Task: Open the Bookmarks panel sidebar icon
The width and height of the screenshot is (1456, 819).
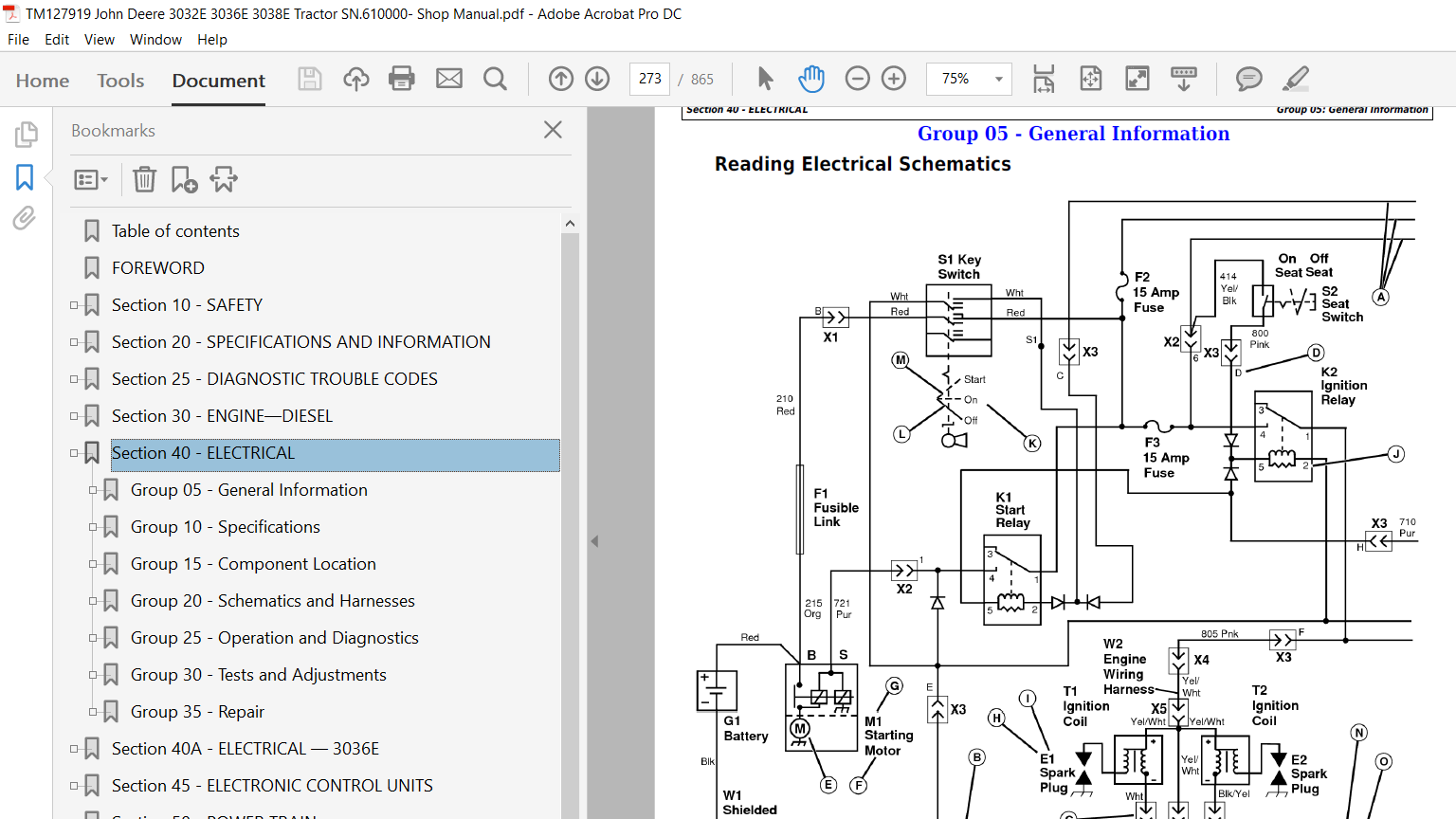Action: pos(25,176)
